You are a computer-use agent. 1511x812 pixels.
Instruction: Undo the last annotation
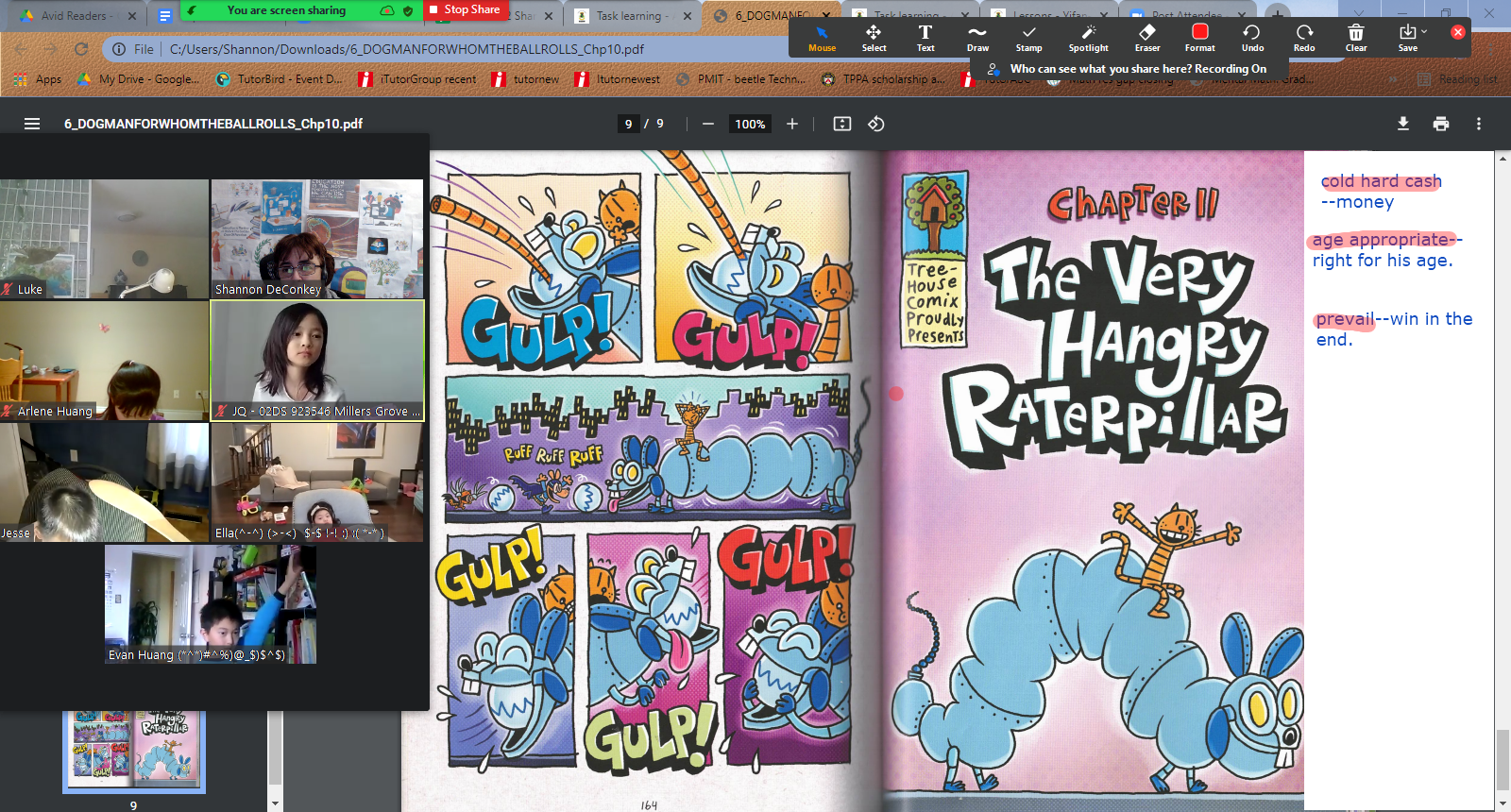pos(1252,38)
